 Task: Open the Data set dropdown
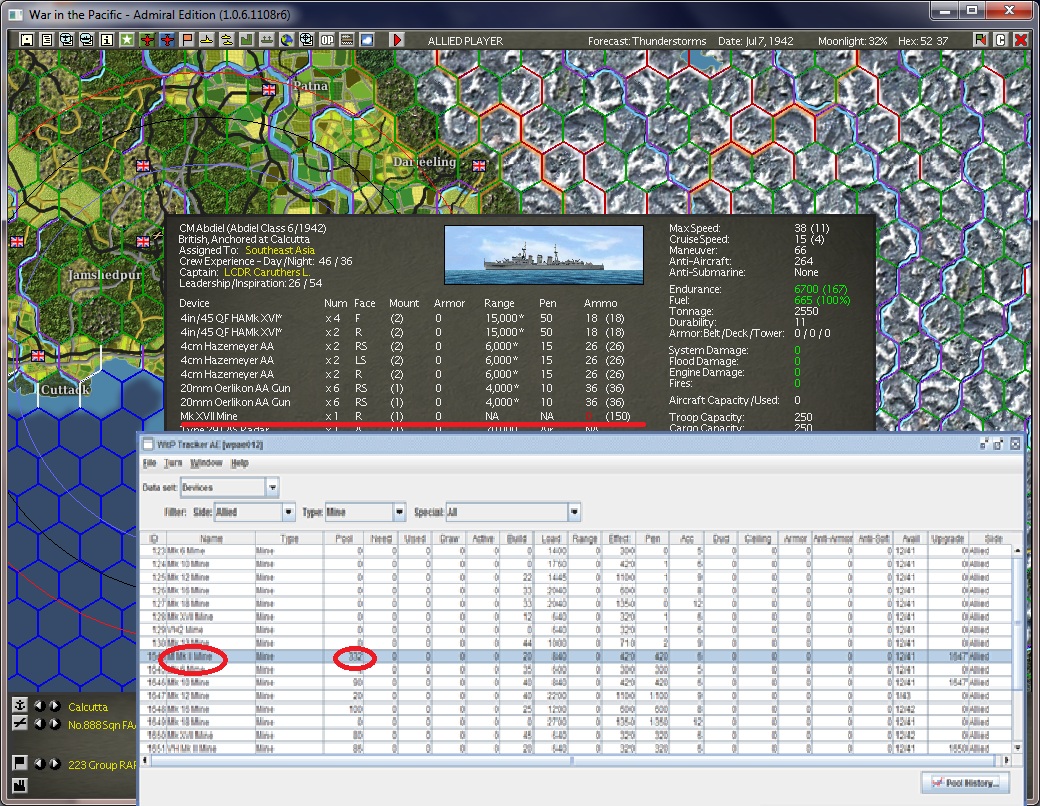[272, 487]
